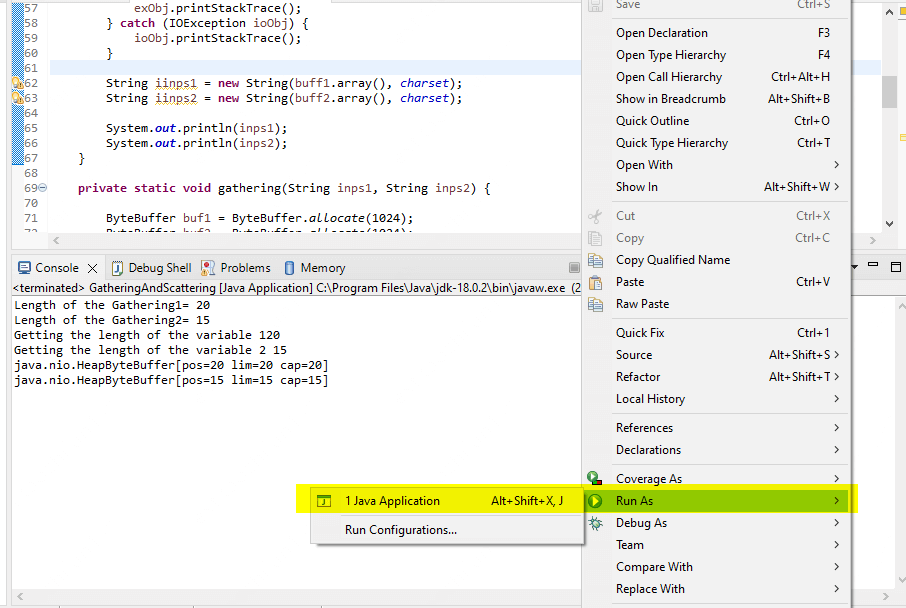Click editor horizontal scroll right arrow
The height and width of the screenshot is (608, 906).
(872, 240)
